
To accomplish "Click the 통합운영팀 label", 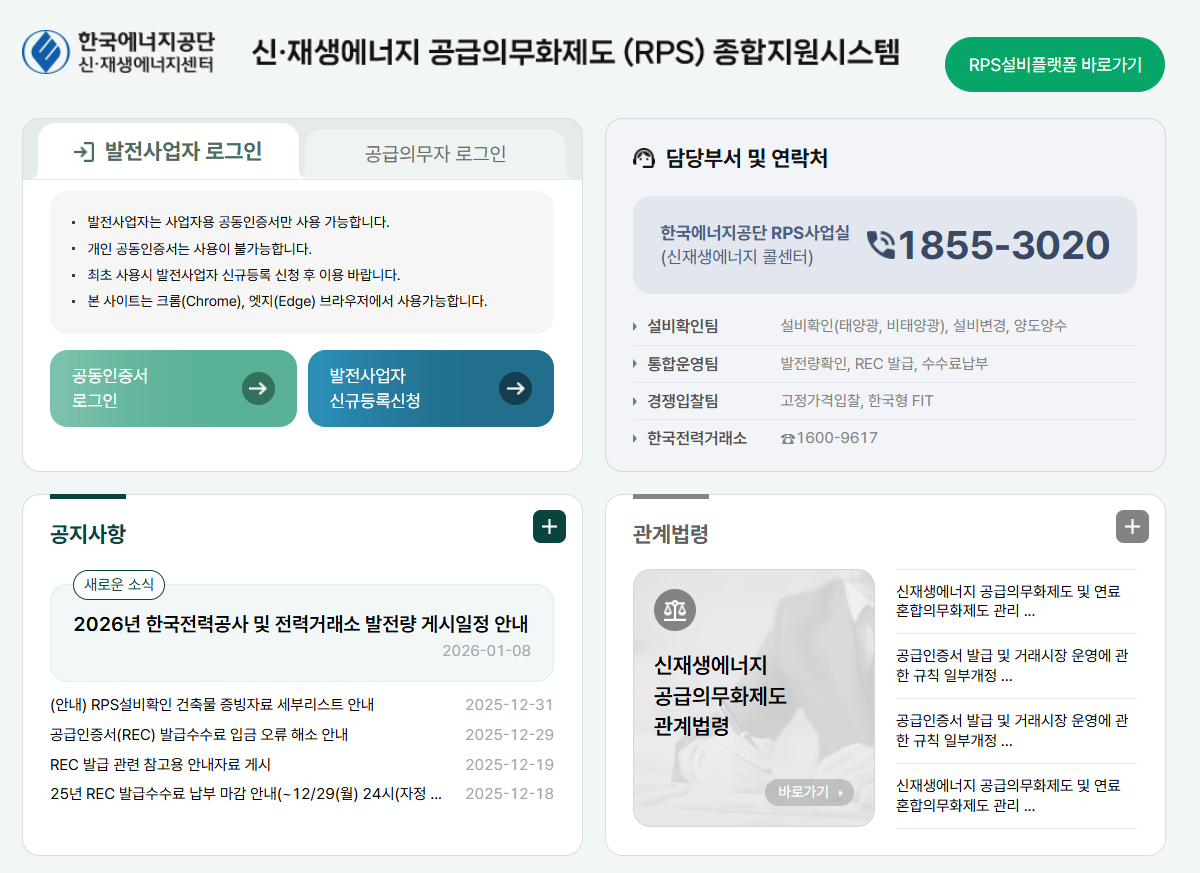I will pos(682,364).
